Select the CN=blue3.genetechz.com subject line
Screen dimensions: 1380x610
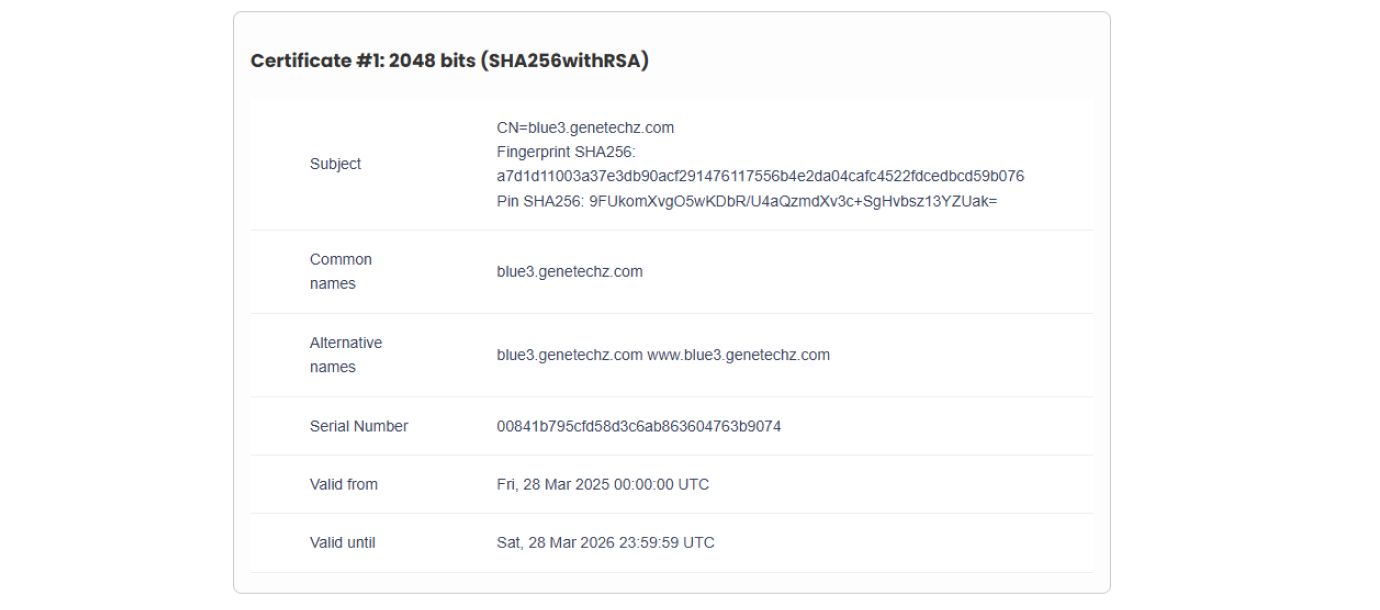click(585, 128)
